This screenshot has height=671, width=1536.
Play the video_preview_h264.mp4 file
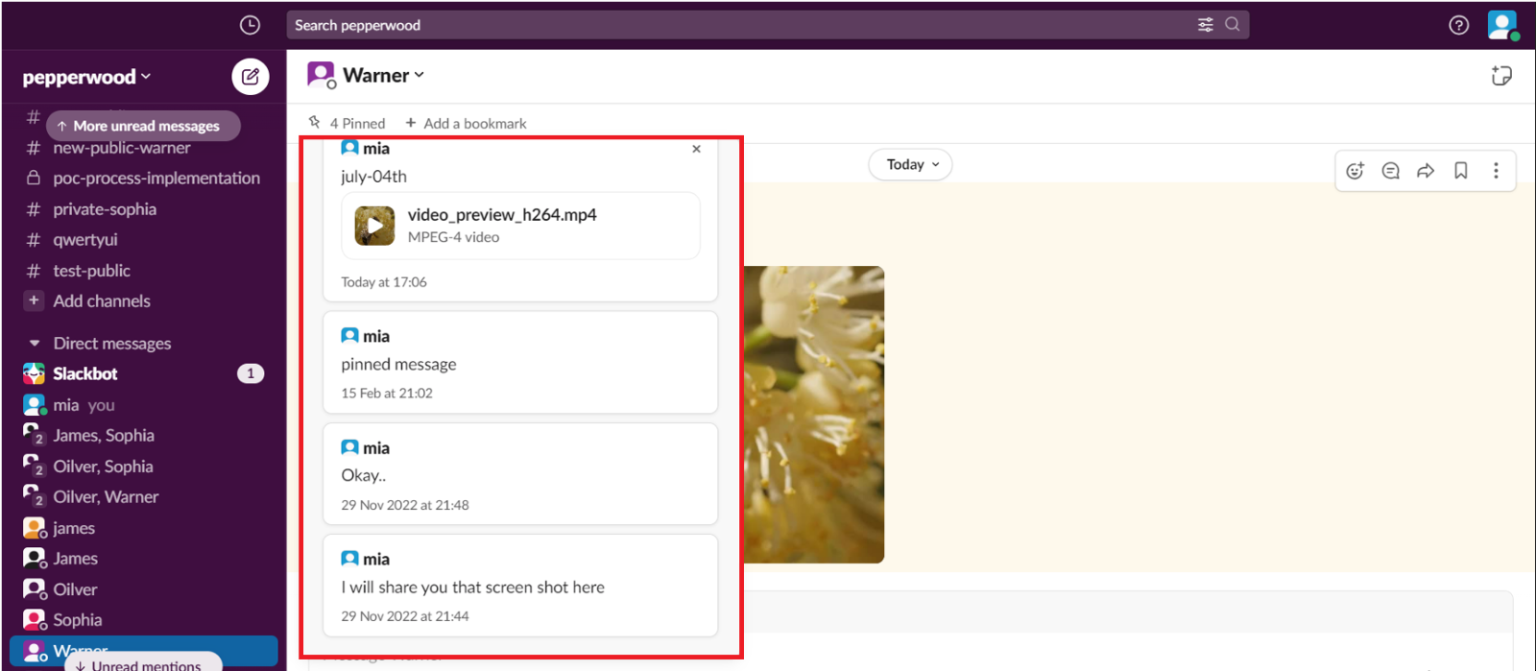tap(374, 225)
